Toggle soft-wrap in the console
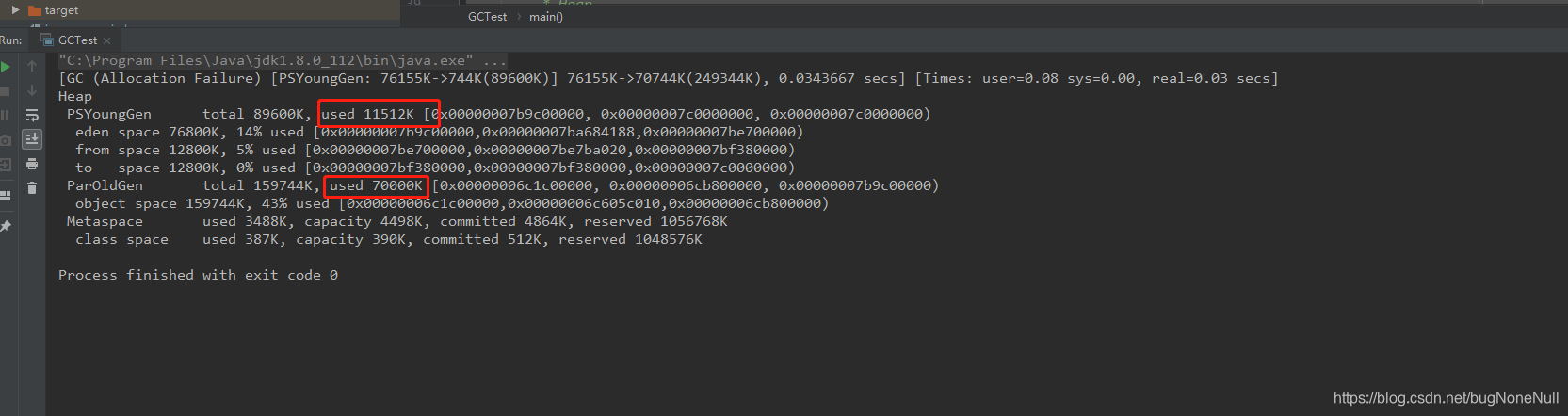 pos(32,115)
